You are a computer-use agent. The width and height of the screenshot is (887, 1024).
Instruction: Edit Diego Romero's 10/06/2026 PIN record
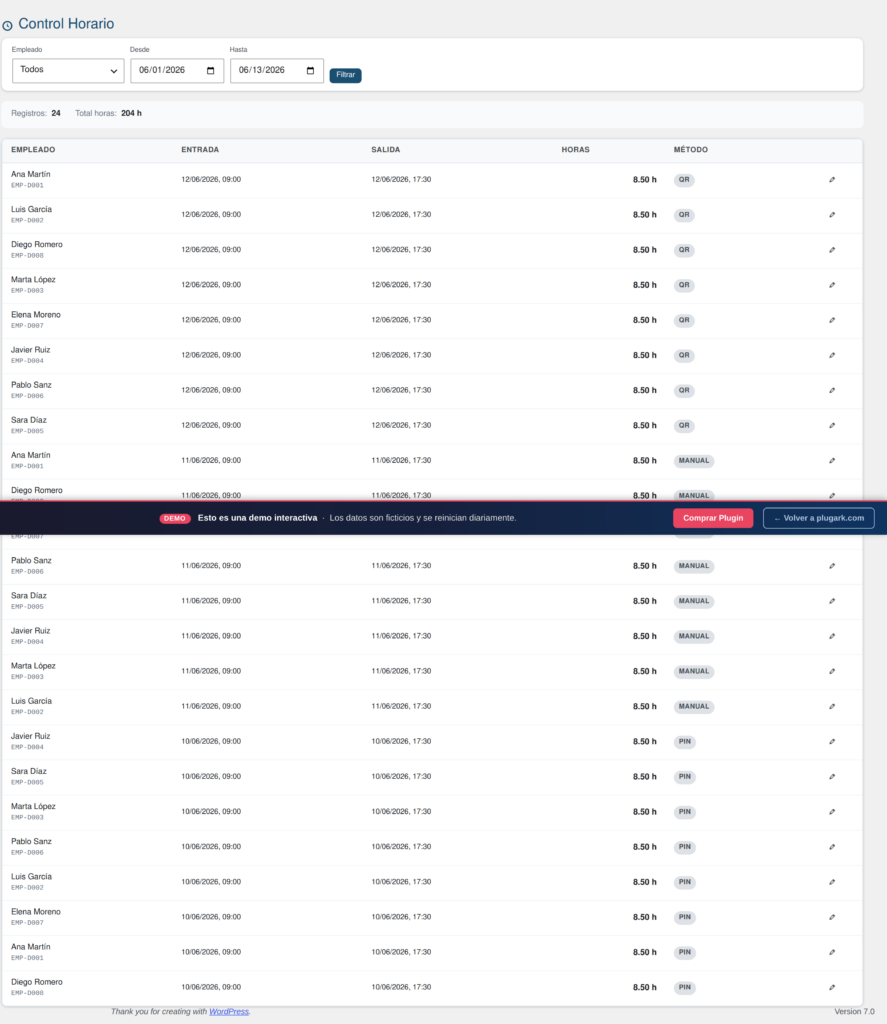[832, 987]
